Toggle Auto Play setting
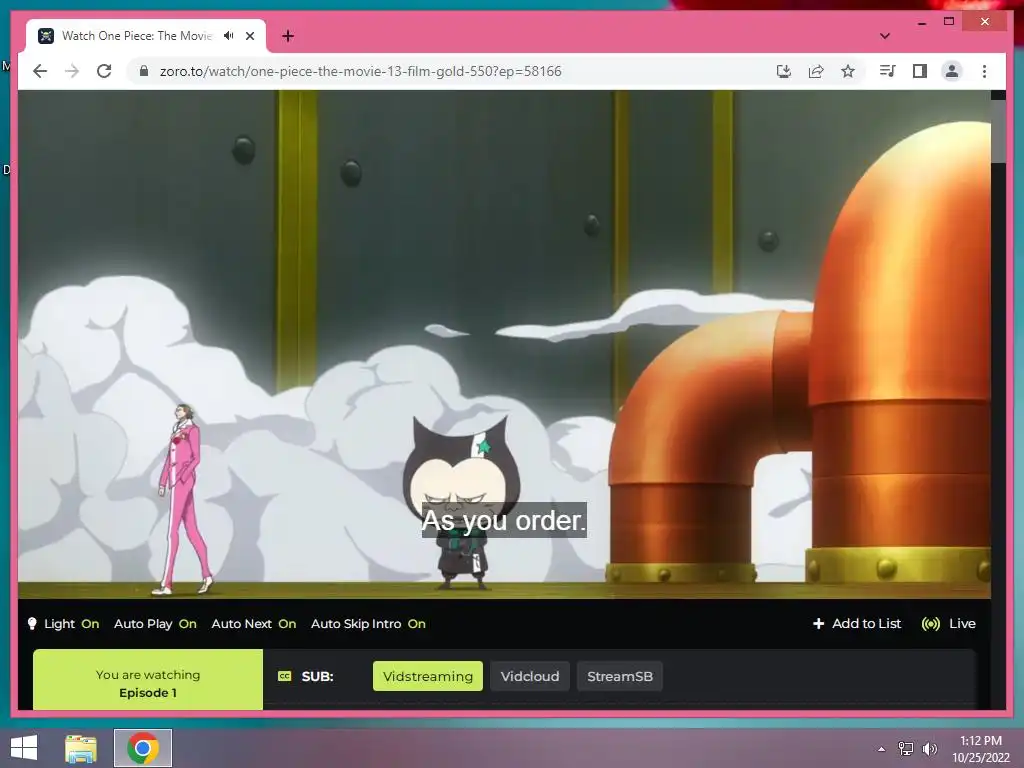Screen dimensions: 1024x768 click(155, 624)
